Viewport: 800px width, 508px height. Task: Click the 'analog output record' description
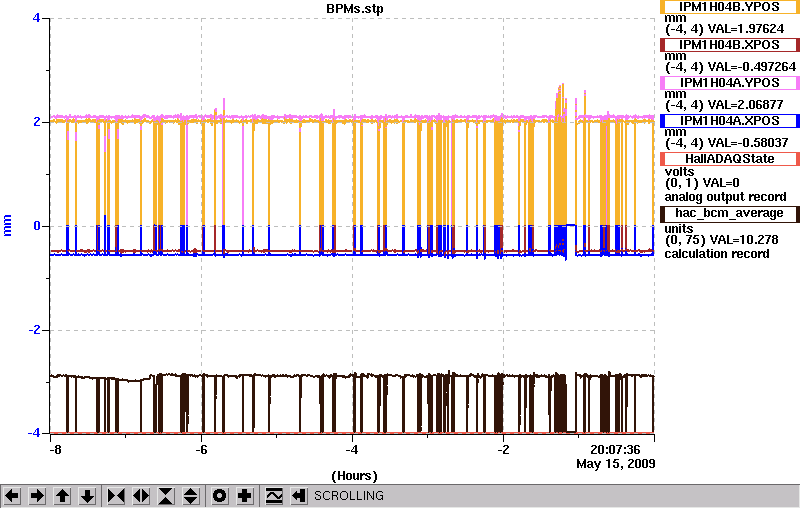(x=725, y=197)
